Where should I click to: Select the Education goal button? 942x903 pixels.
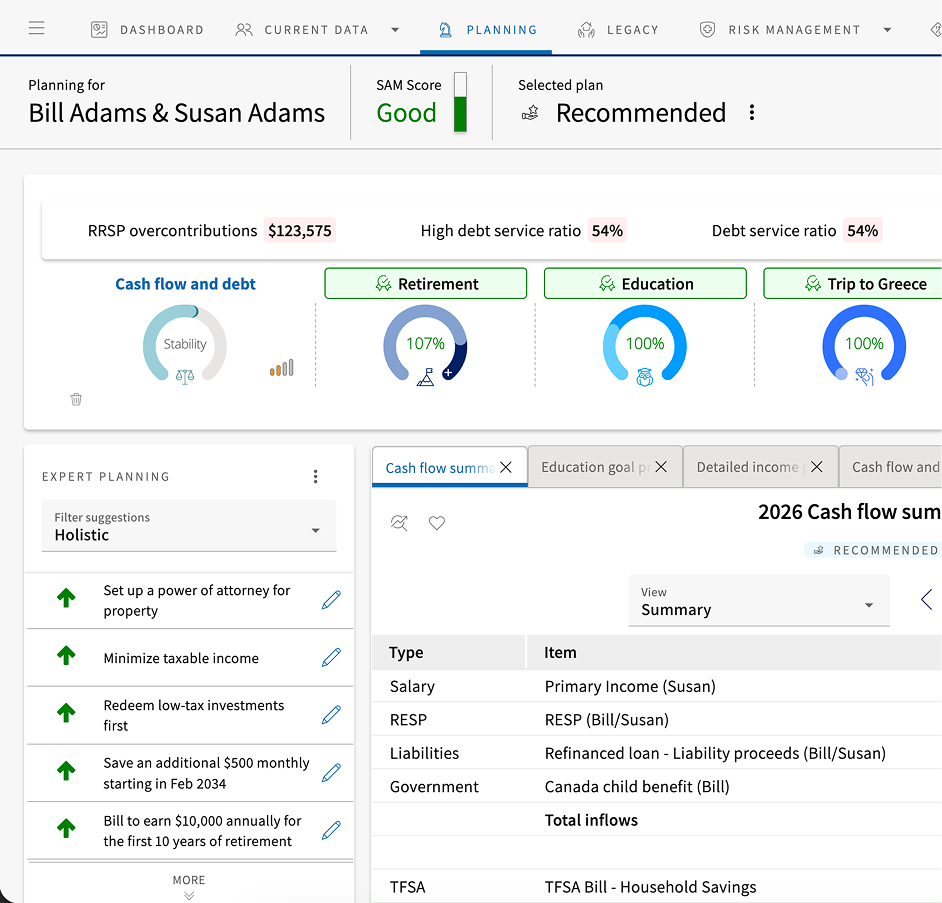(x=645, y=284)
